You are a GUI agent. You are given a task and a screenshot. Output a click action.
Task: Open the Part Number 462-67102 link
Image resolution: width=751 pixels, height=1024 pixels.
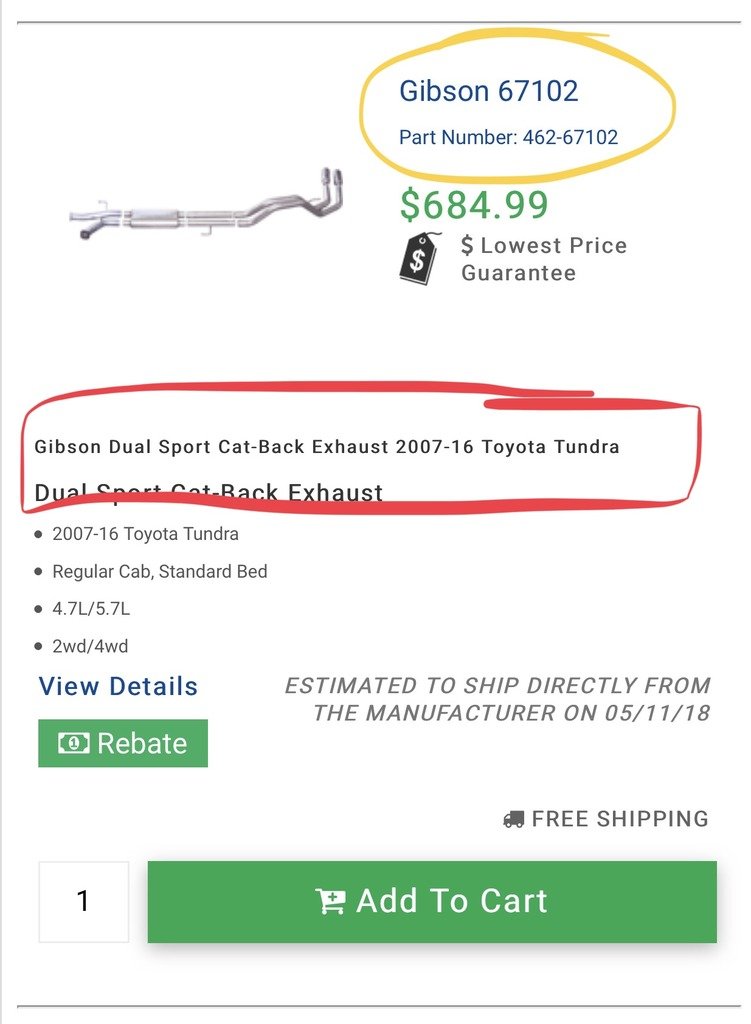(508, 137)
